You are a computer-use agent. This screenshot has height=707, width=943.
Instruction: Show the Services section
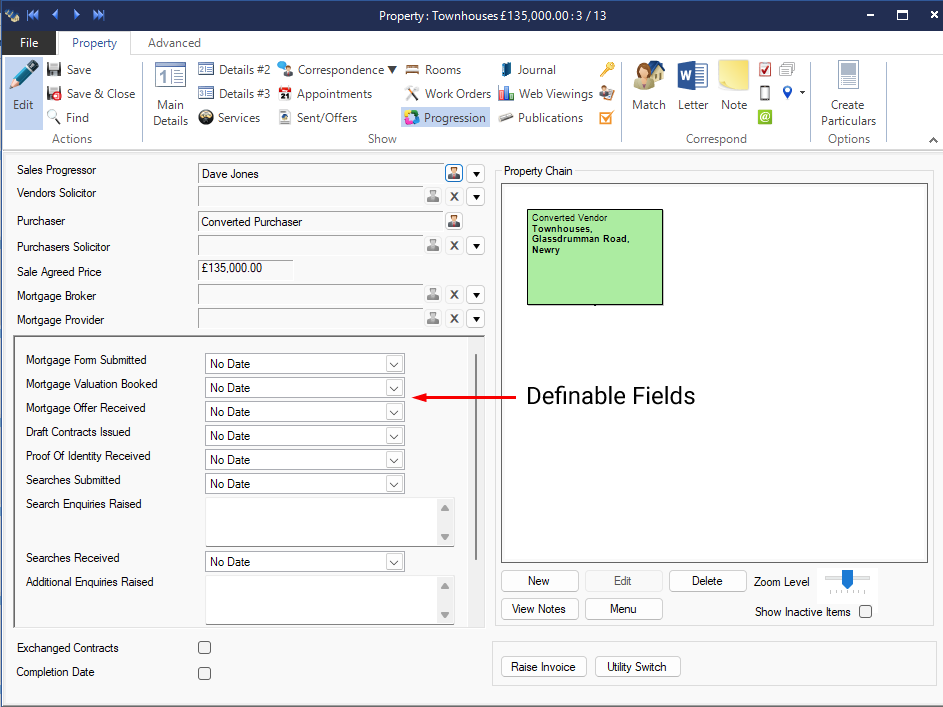(x=229, y=118)
